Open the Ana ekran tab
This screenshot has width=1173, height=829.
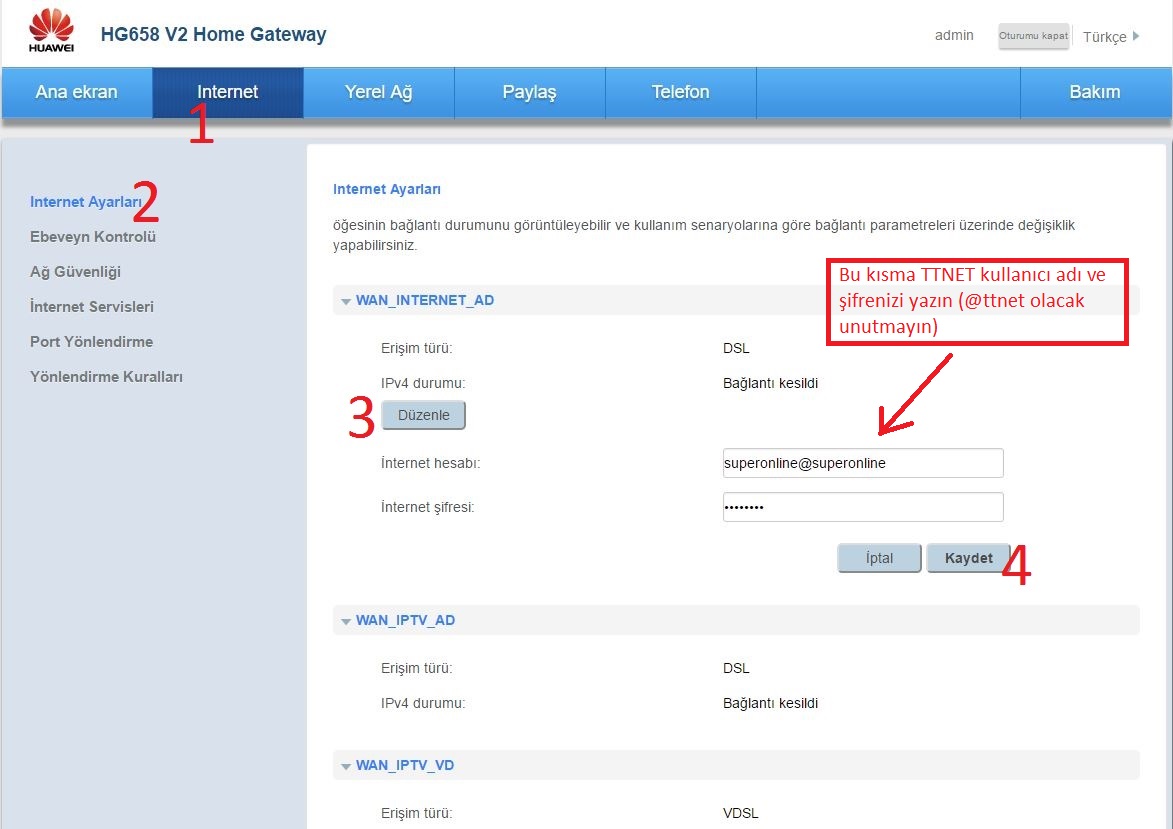point(77,92)
